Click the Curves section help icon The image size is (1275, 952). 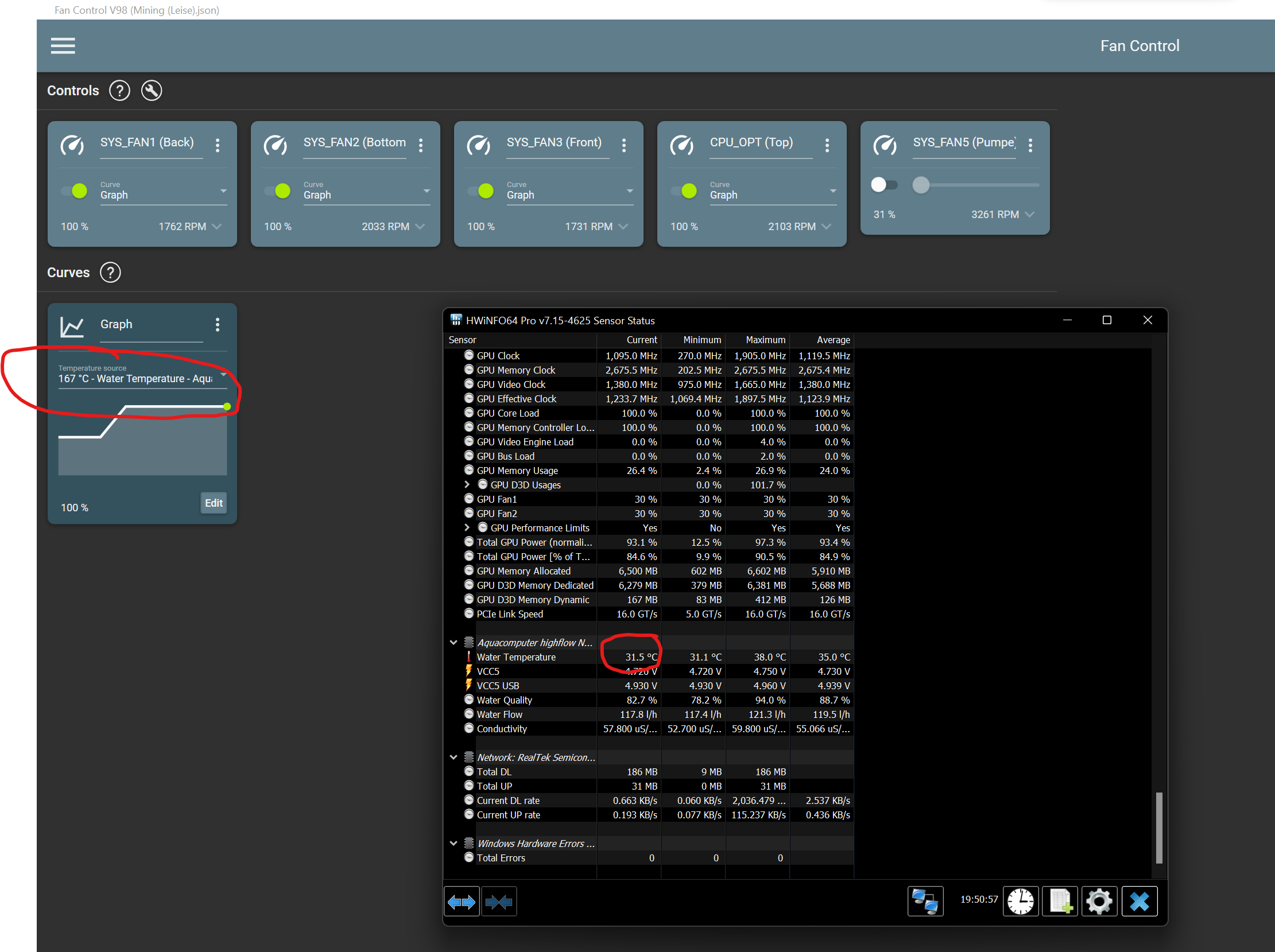110,273
